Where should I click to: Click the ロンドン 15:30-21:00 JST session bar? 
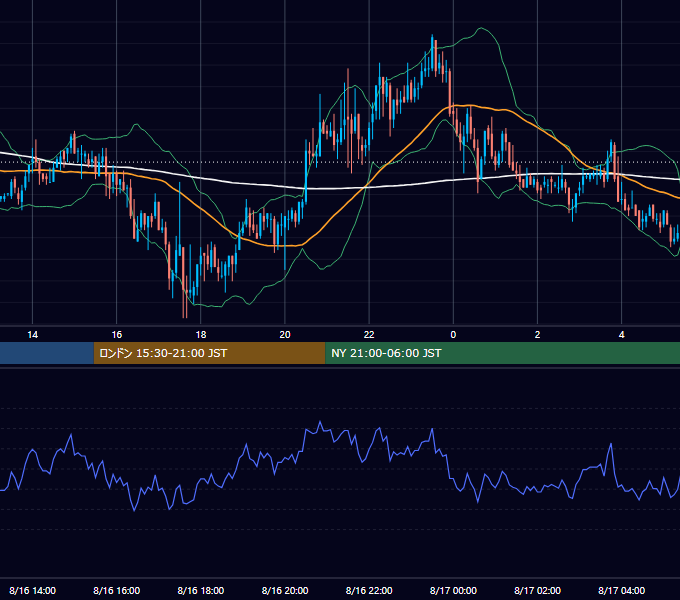tap(209, 353)
